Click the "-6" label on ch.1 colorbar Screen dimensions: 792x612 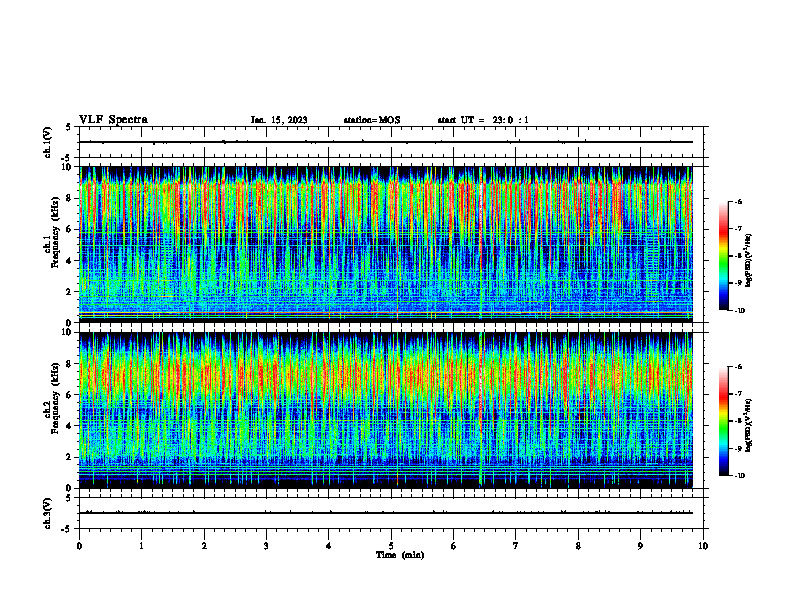pos(738,201)
